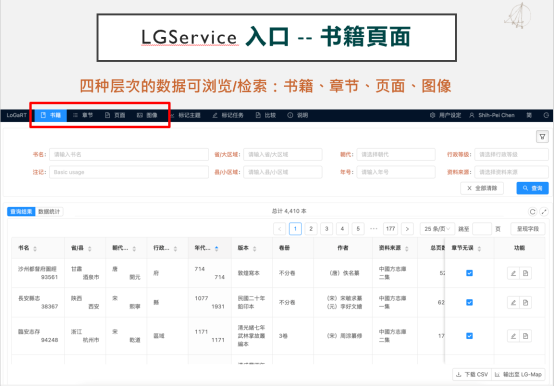
Task: Toggle 章节无误 checkbox for 臨安志存
Action: pyautogui.click(x=469, y=336)
